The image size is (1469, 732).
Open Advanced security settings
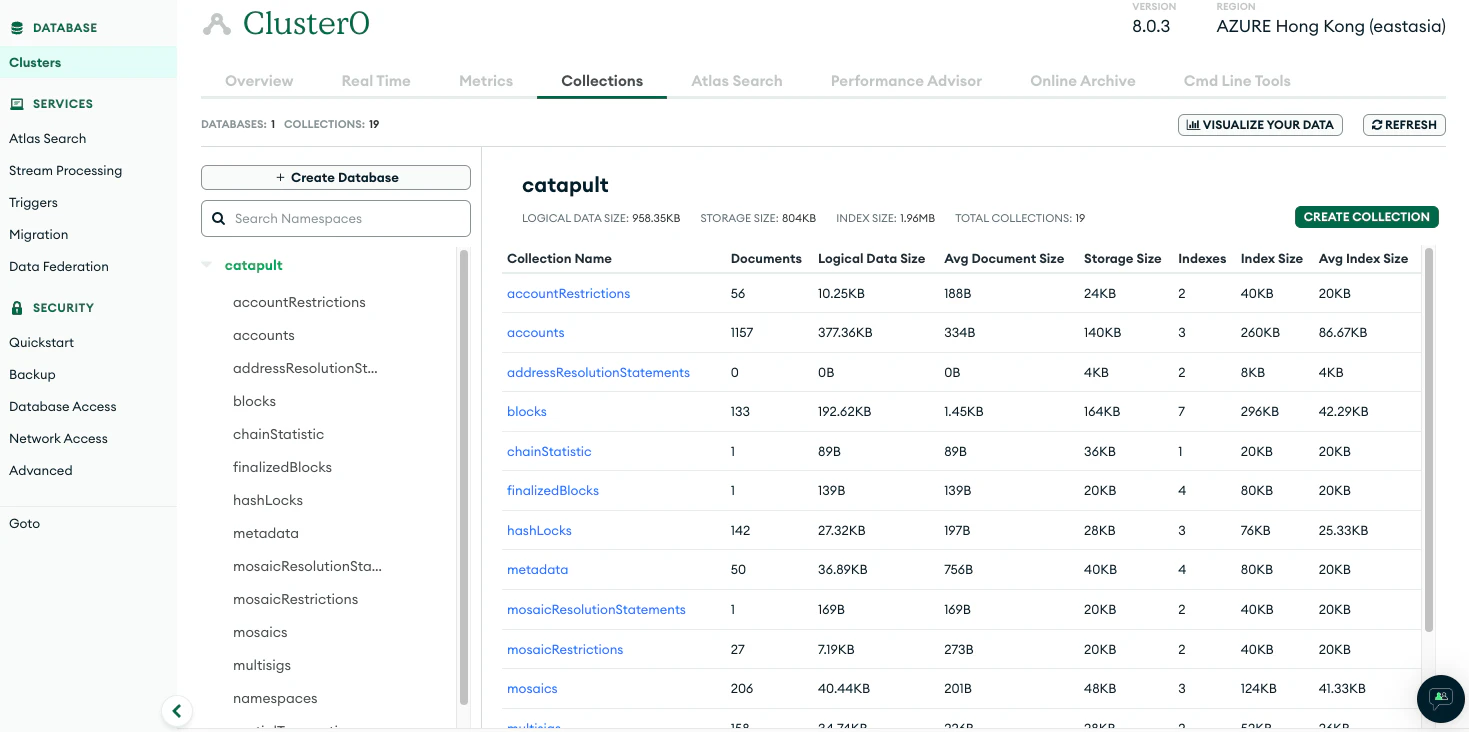click(x=41, y=471)
